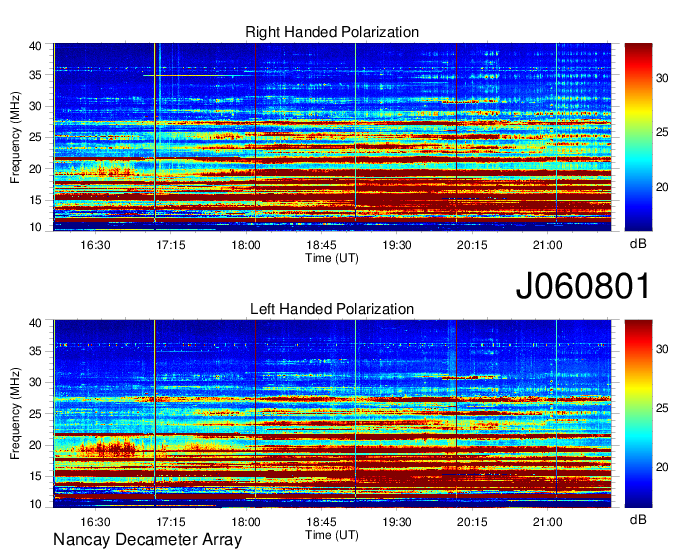
Task: Click the 25 dB value on Left Handed color scale
Action: [x=662, y=408]
